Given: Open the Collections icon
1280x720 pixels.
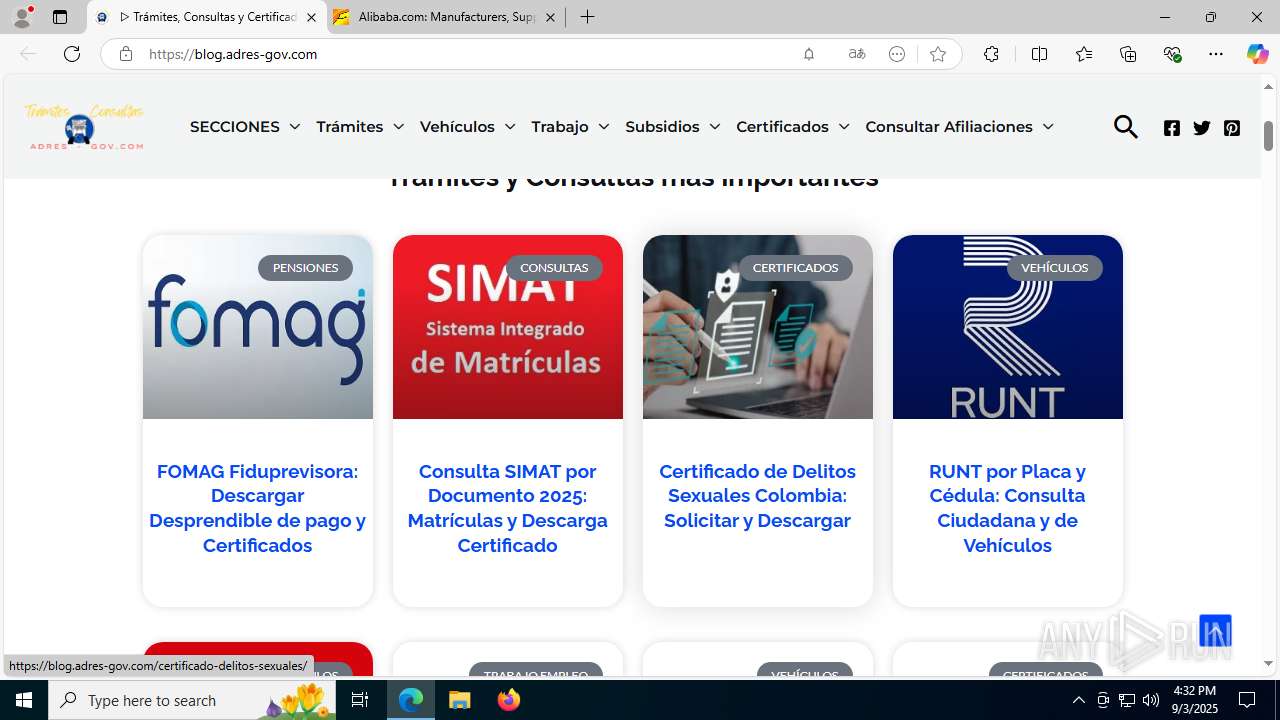Looking at the screenshot, I should 1128,54.
